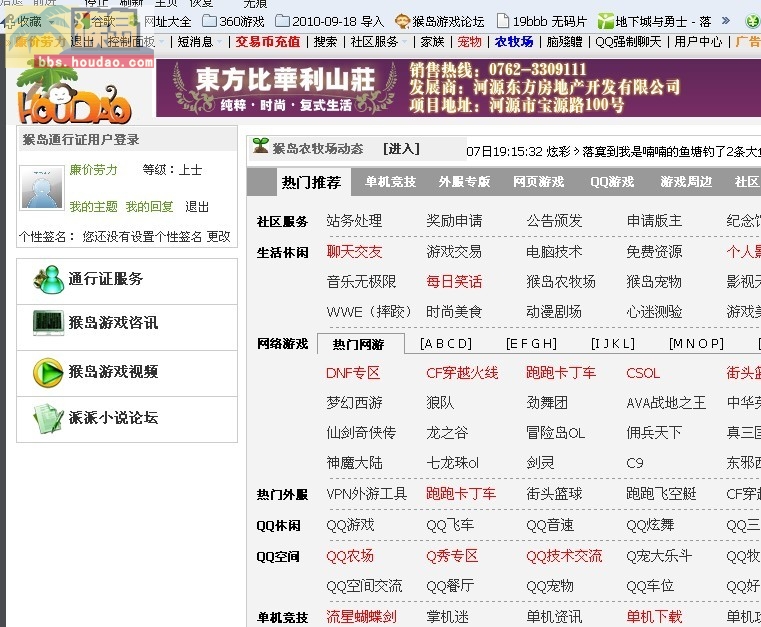Viewport: 761px width, 627px height.
Task: Click the 猴岛游戏咨讯 monitor icon
Action: 49,323
